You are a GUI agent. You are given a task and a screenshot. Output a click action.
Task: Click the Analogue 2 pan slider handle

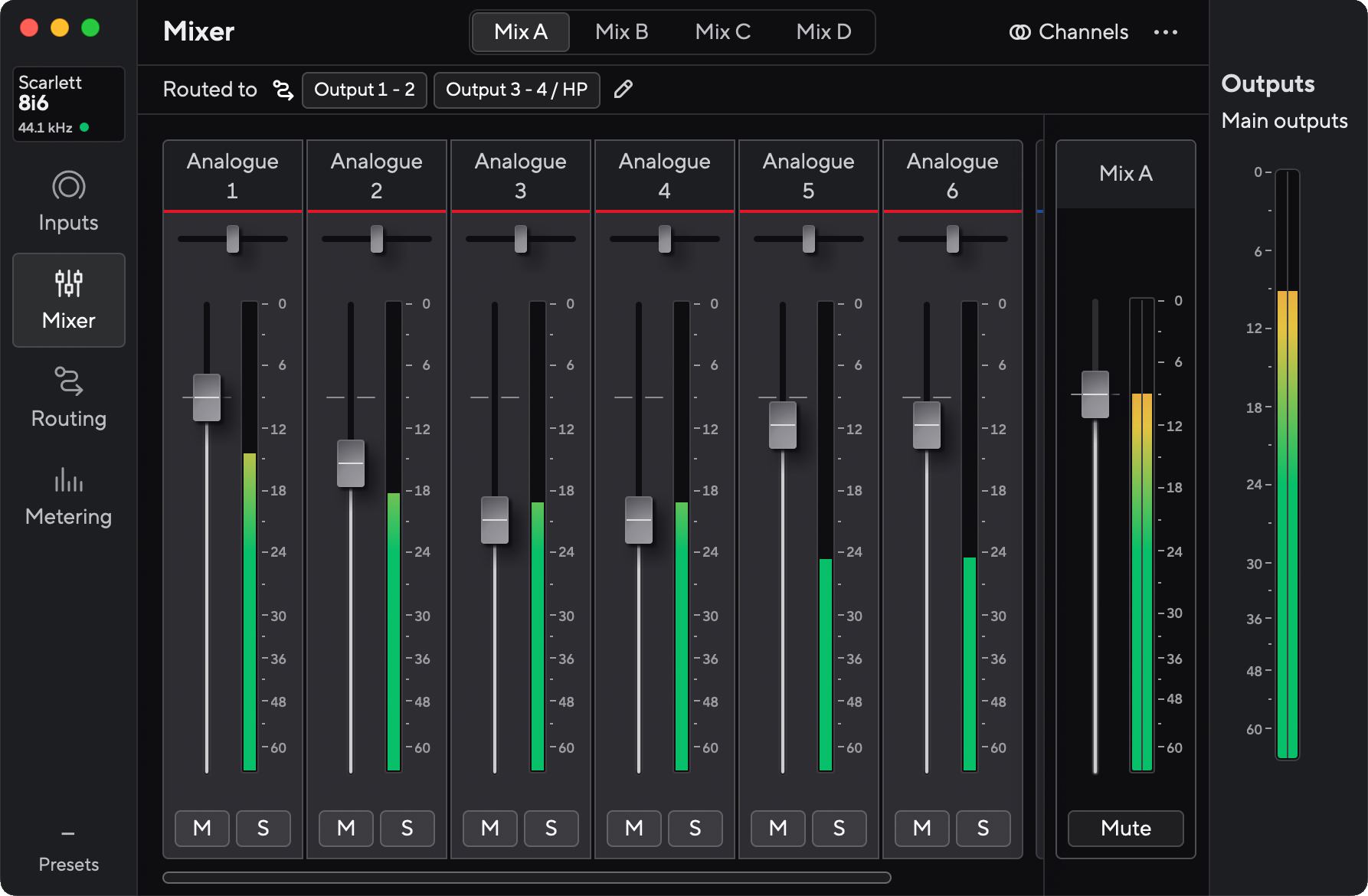click(377, 239)
